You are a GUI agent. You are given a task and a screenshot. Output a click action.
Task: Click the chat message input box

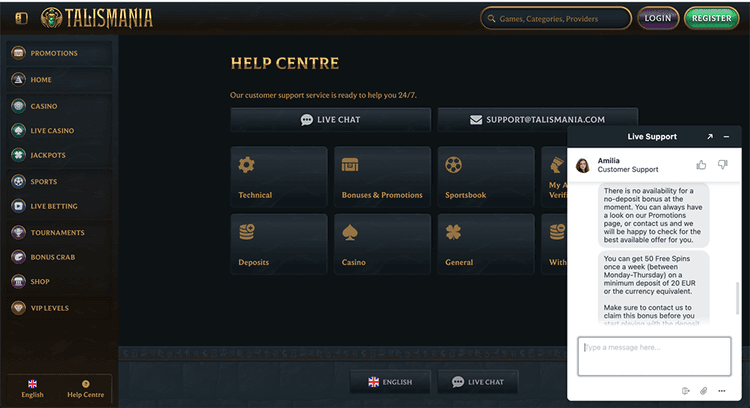[x=654, y=356]
